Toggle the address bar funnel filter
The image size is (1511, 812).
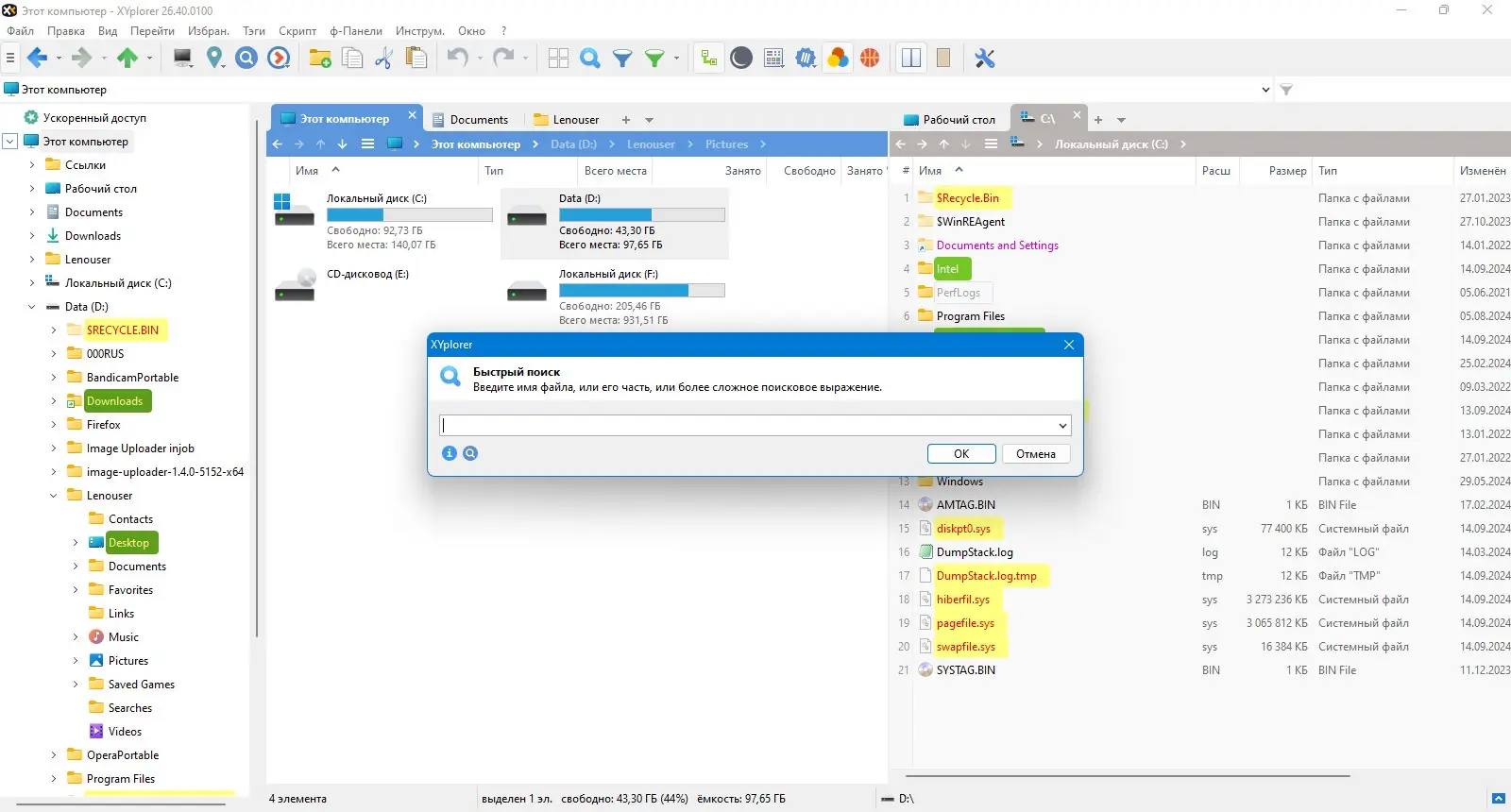click(1286, 90)
